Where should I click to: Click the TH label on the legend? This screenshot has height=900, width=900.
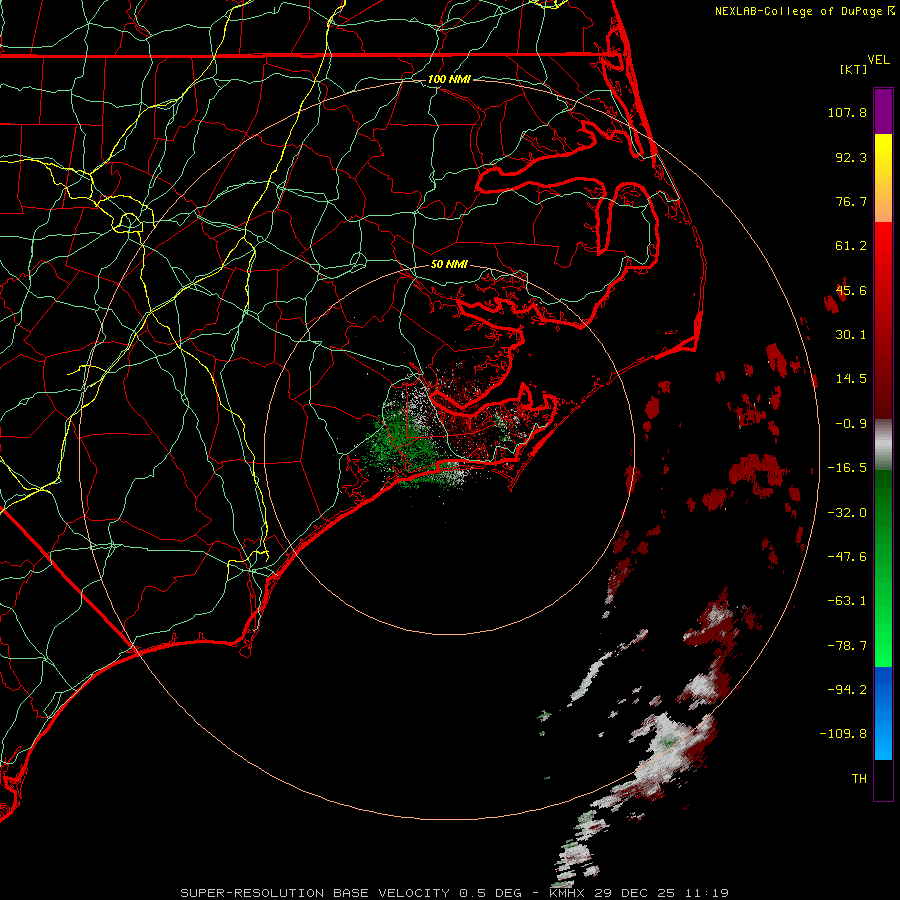point(859,779)
